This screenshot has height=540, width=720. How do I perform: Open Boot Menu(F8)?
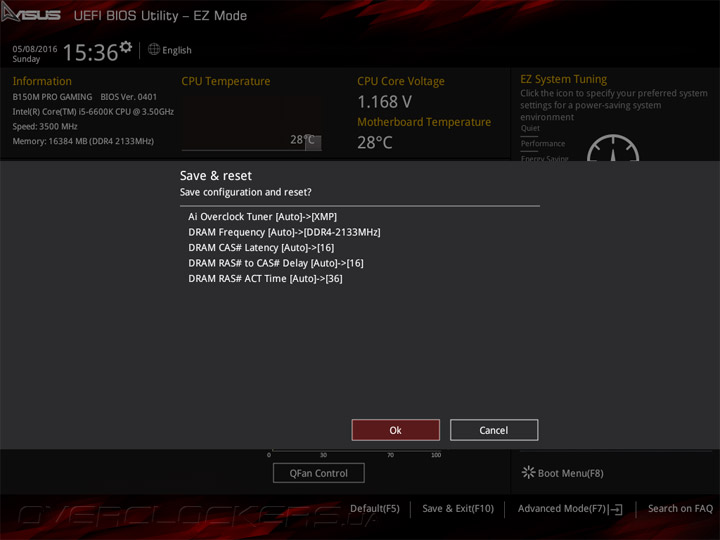[570, 473]
